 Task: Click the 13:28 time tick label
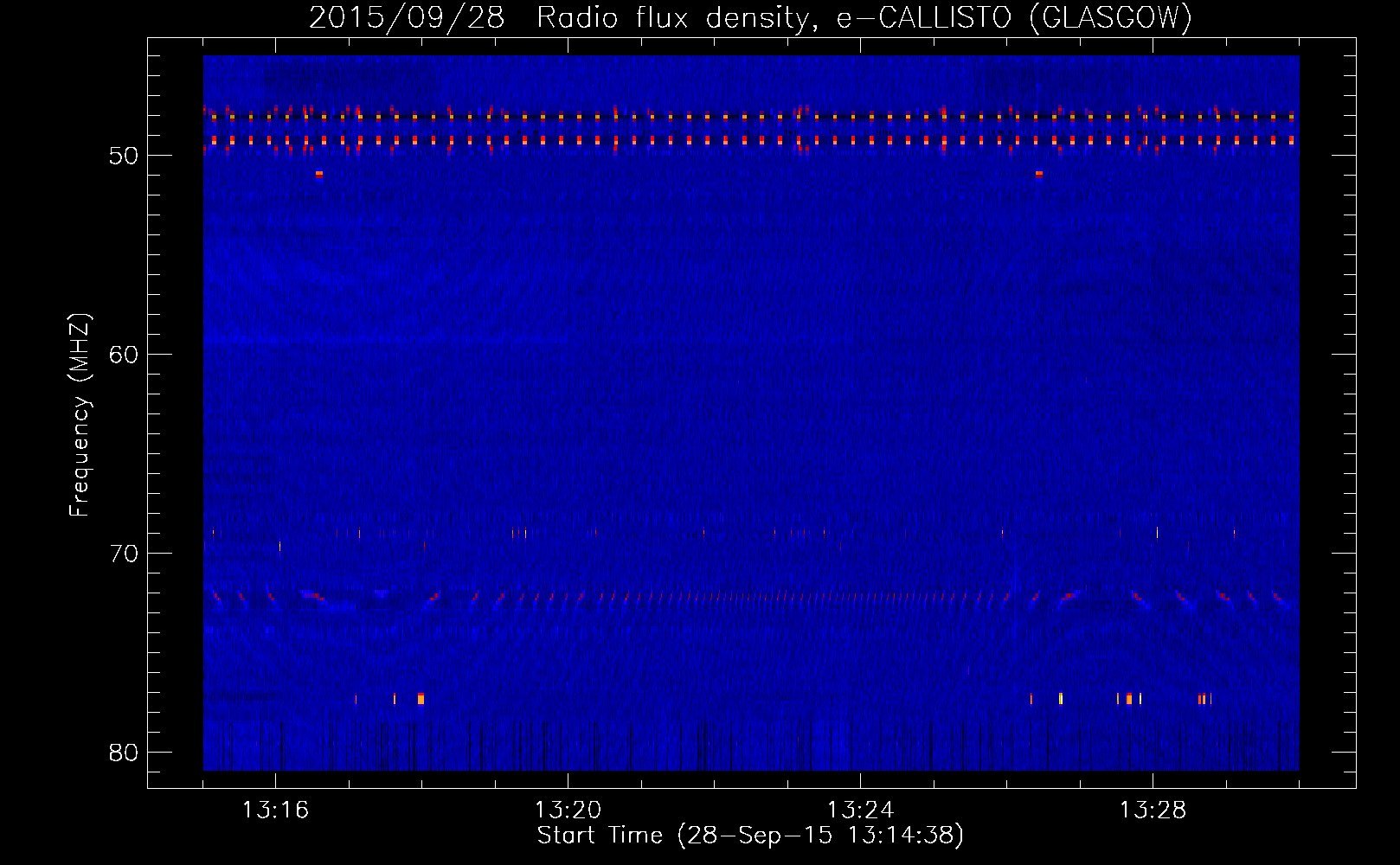point(1153,811)
